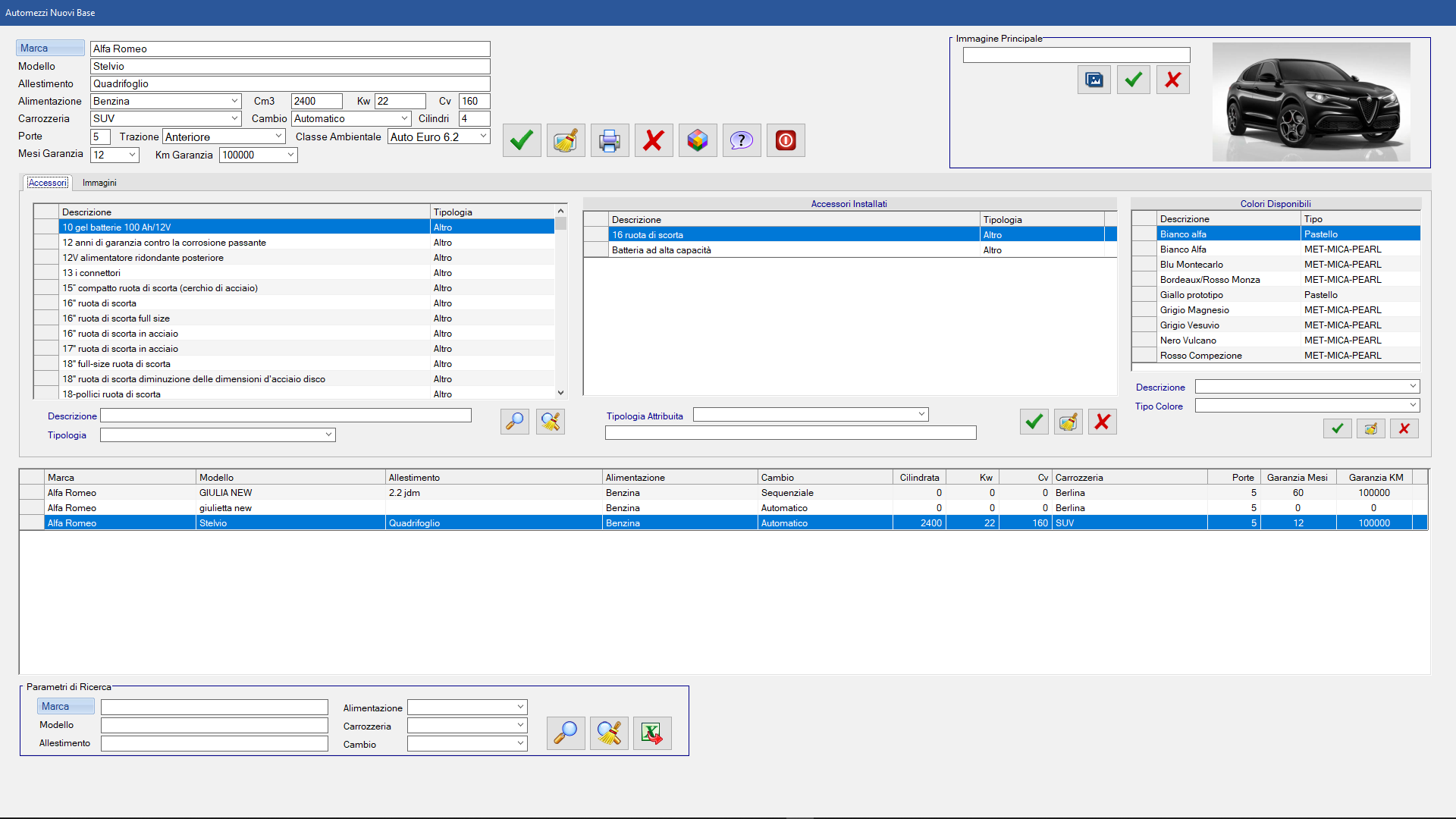
Task: Select the Accessori tab
Action: tap(48, 183)
